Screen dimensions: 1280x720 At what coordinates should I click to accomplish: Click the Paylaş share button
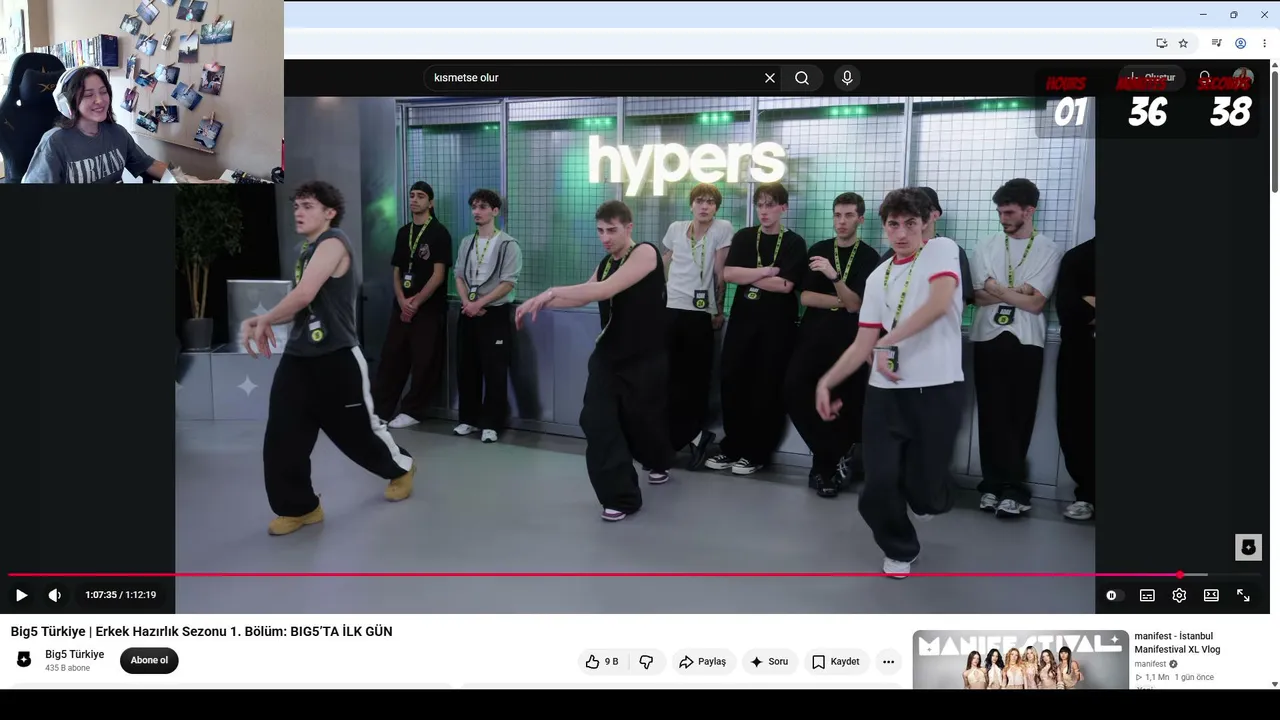coord(702,662)
